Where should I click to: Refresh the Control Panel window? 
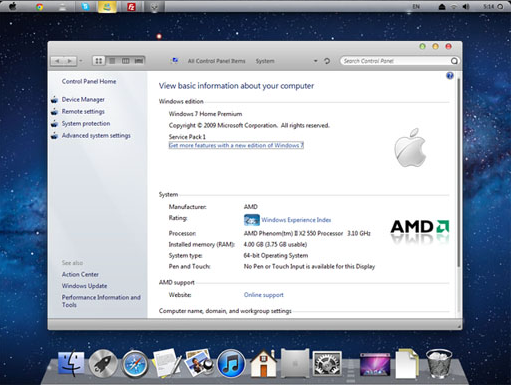(327, 61)
